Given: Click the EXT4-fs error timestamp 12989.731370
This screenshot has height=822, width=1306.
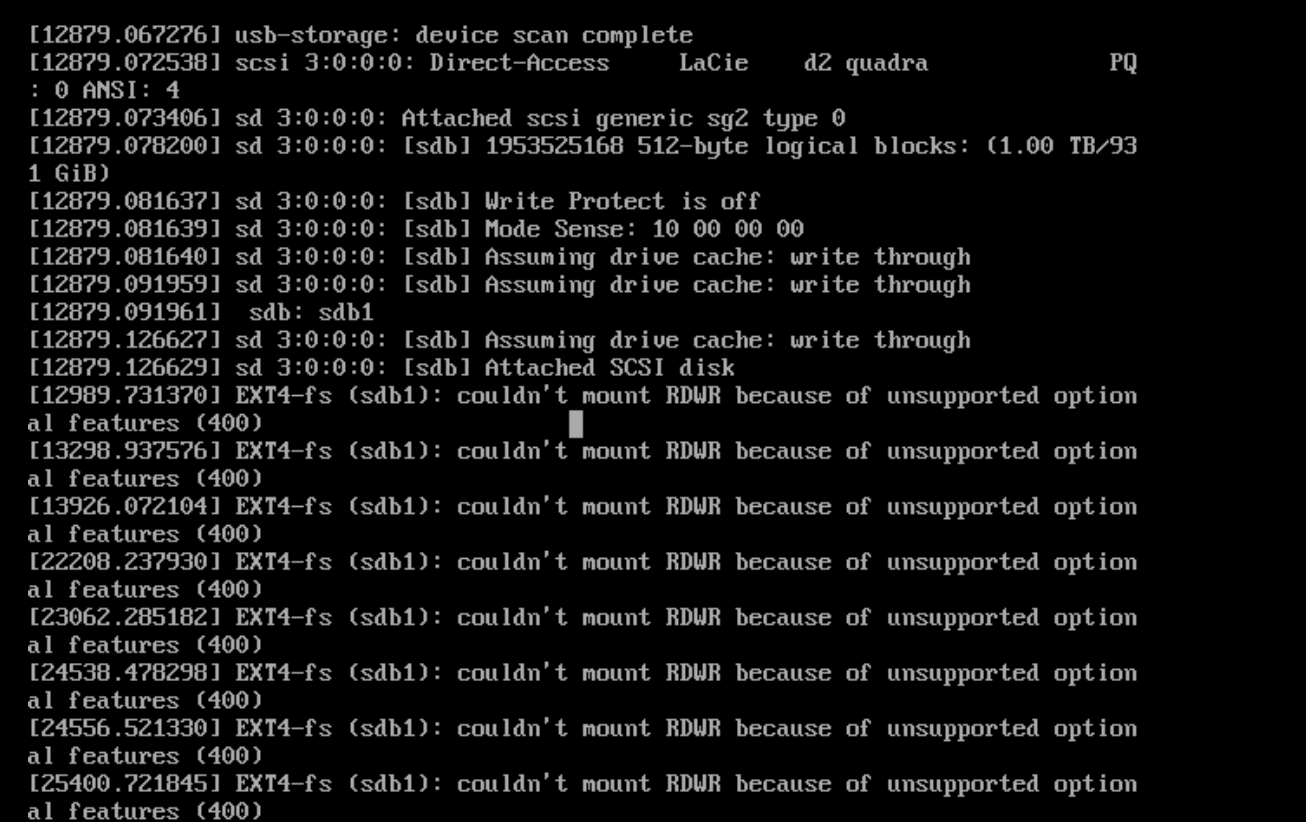Looking at the screenshot, I should pos(125,396).
